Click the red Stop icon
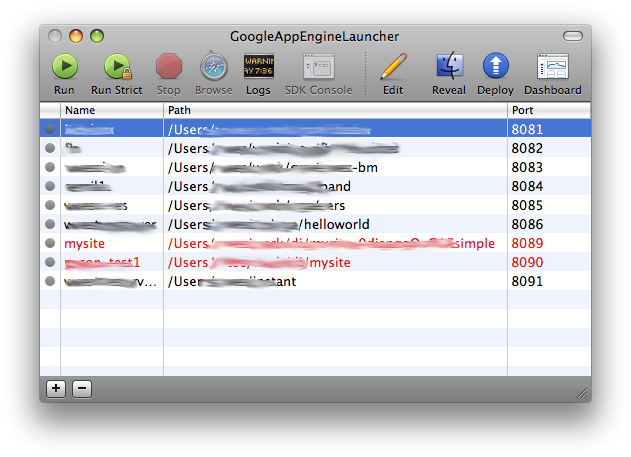The image size is (631, 457). (x=168, y=67)
